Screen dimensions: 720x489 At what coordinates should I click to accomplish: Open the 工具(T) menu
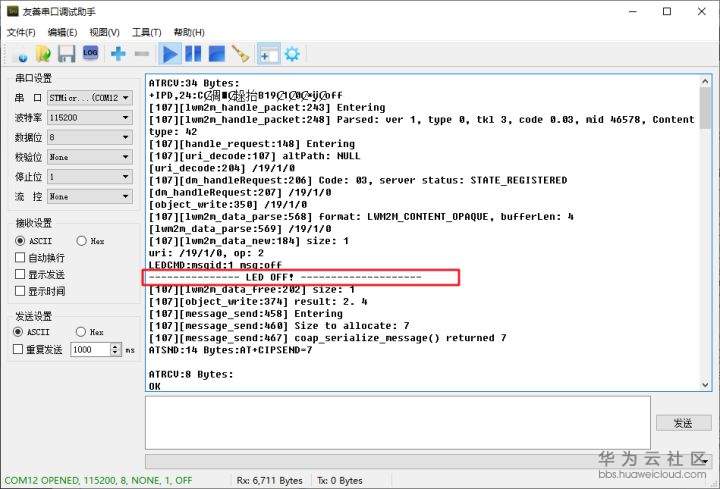pyautogui.click(x=146, y=32)
